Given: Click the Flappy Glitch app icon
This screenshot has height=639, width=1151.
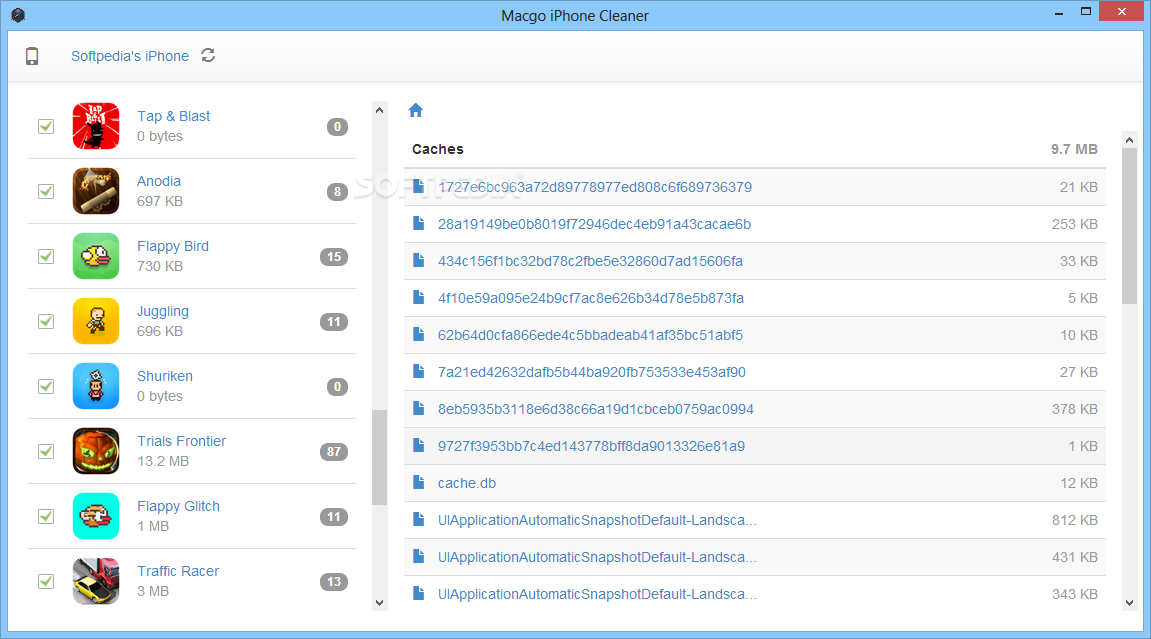Looking at the screenshot, I should [96, 516].
